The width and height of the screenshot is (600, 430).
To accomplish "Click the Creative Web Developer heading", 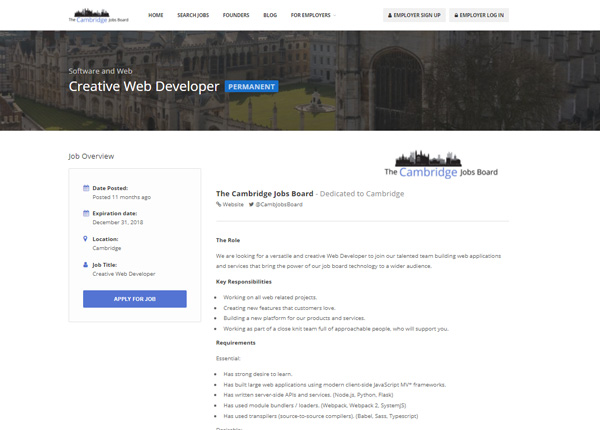I will pyautogui.click(x=144, y=86).
